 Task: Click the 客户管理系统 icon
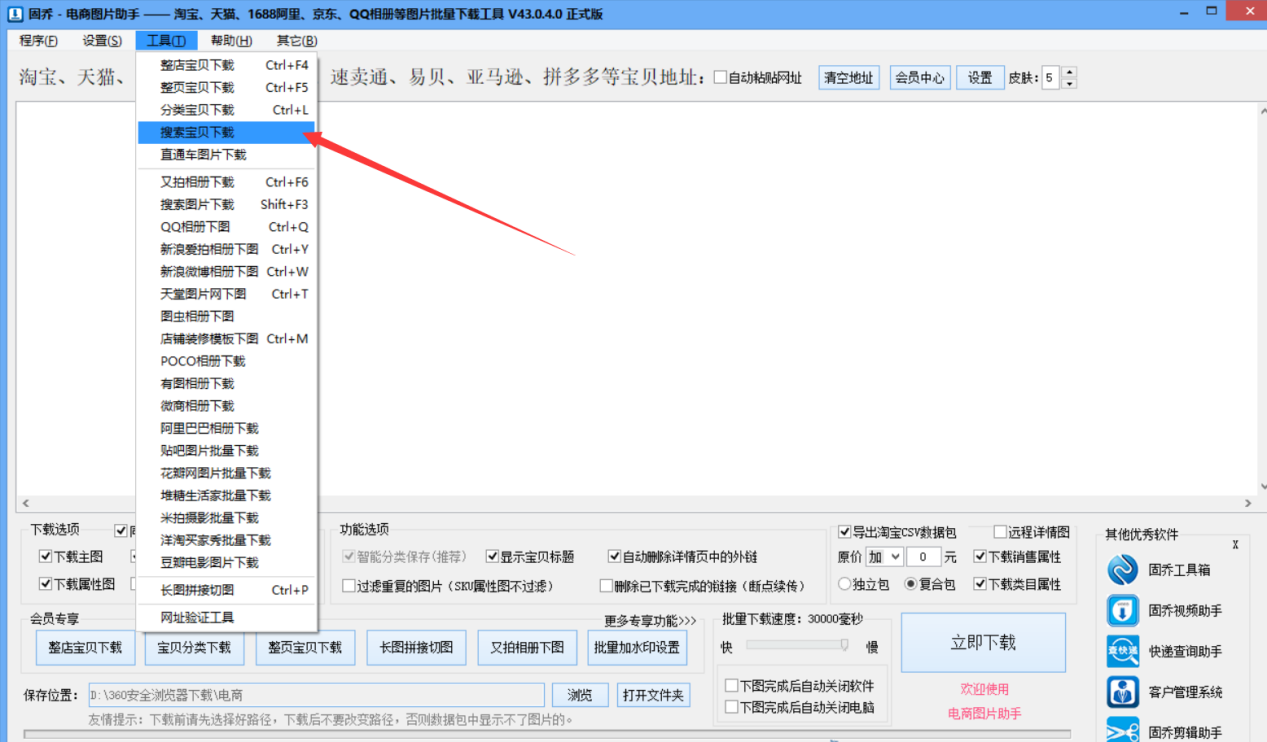[x=1123, y=692]
